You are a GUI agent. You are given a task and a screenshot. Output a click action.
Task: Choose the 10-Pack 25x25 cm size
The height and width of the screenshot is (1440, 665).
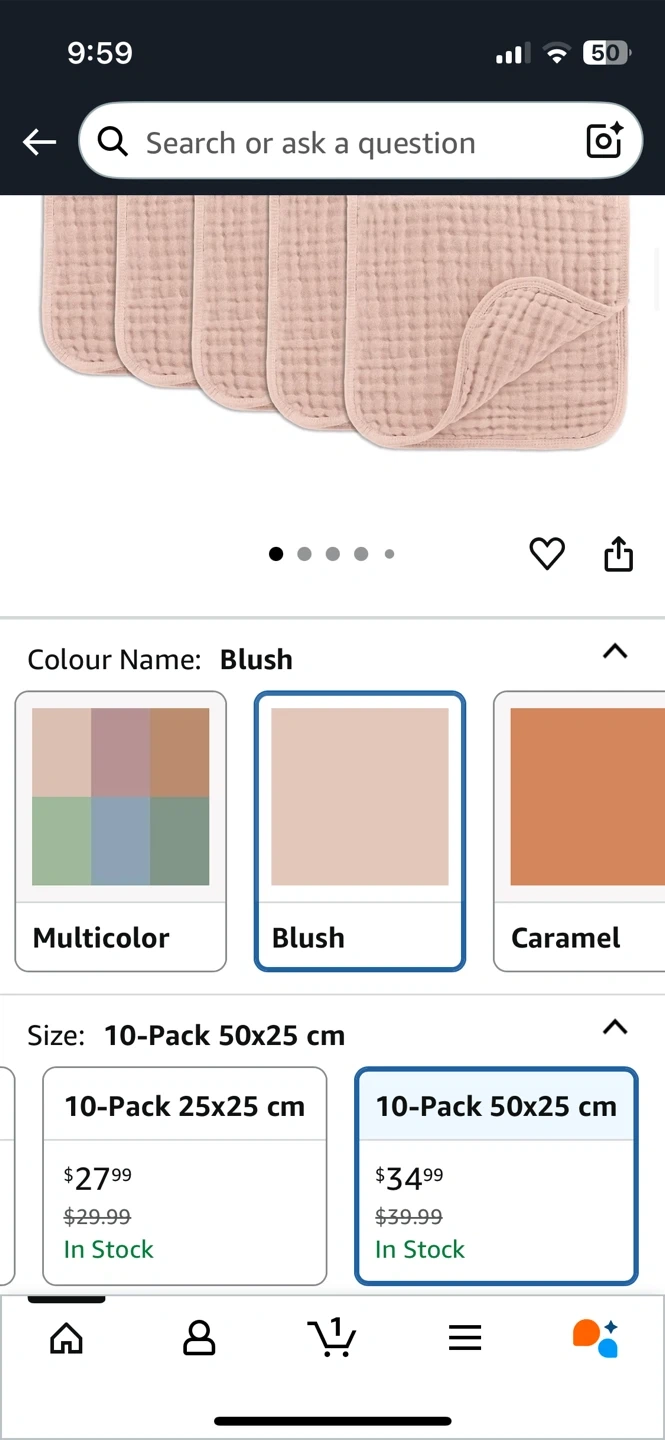(x=185, y=1176)
